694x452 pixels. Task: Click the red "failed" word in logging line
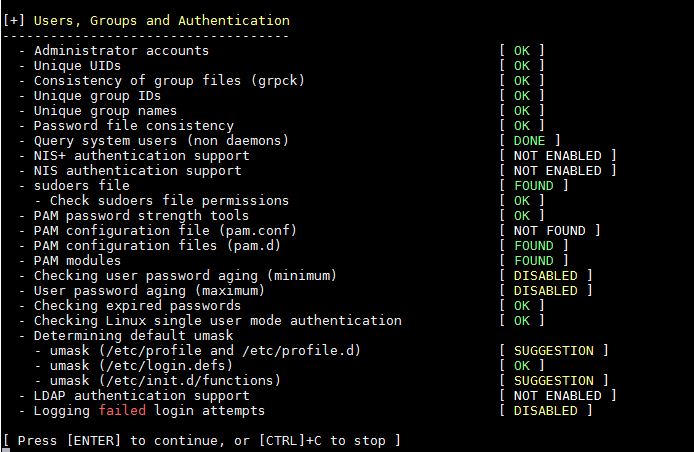pos(122,410)
